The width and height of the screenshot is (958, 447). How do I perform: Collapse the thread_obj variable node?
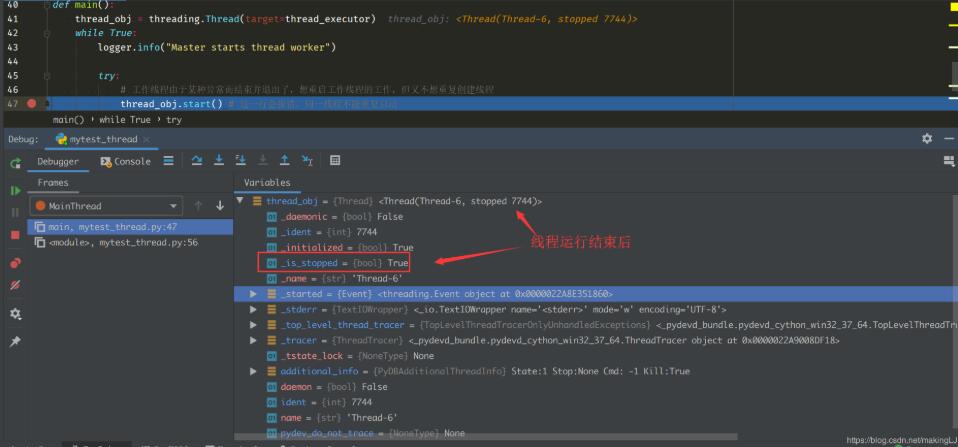241,200
